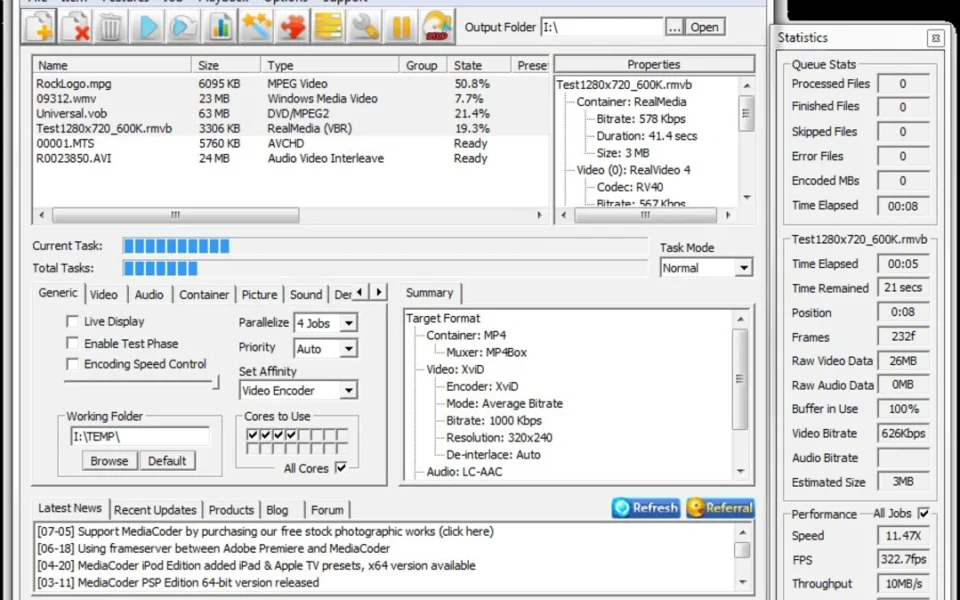Click the Latest News scroll-up arrow

tap(743, 533)
